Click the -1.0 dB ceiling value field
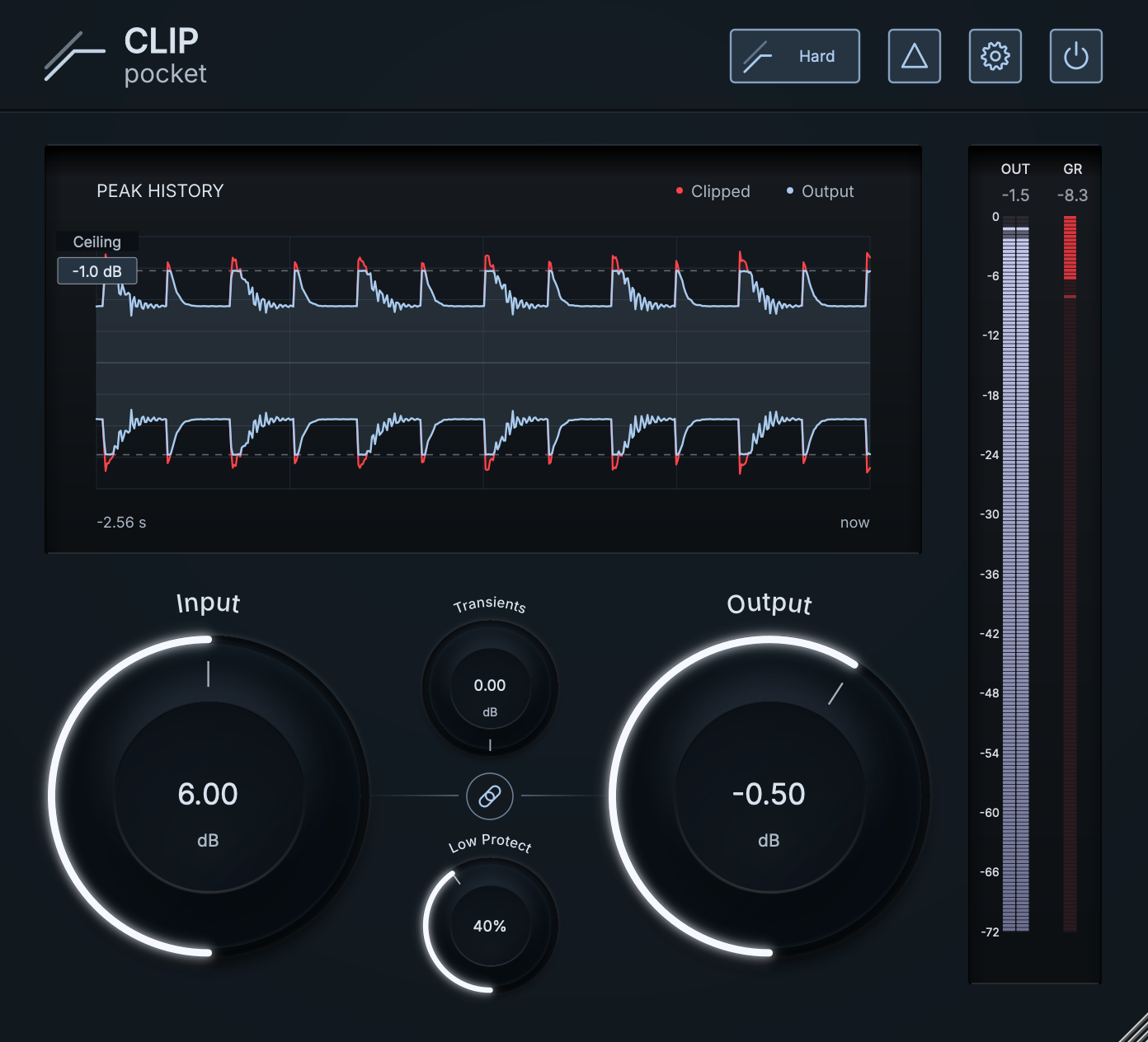1148x1042 pixels. 97,271
